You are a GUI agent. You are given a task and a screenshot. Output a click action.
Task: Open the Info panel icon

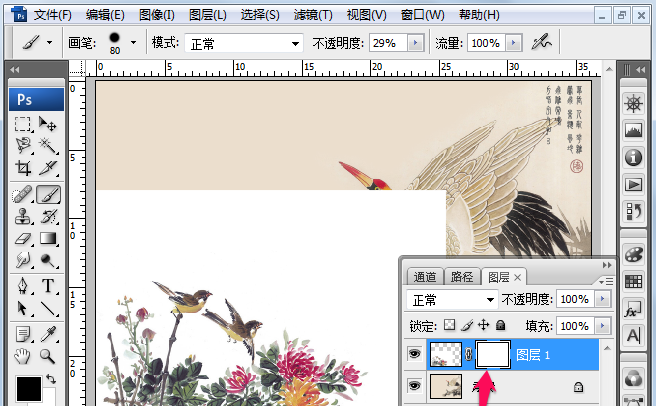coord(633,157)
